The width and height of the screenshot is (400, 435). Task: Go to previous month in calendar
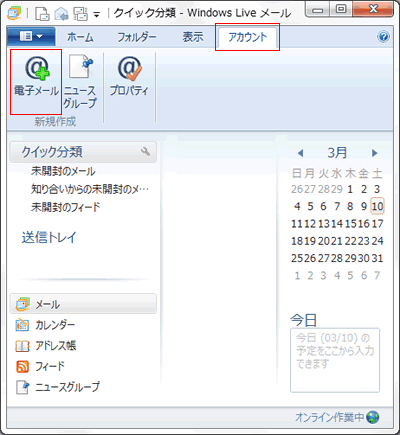click(x=300, y=153)
